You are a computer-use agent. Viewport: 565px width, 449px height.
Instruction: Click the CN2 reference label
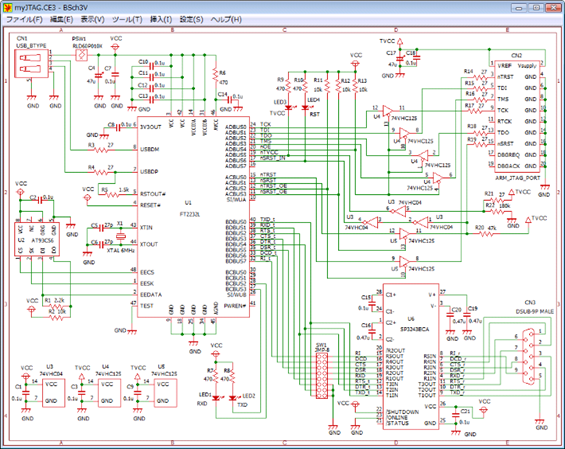point(516,55)
